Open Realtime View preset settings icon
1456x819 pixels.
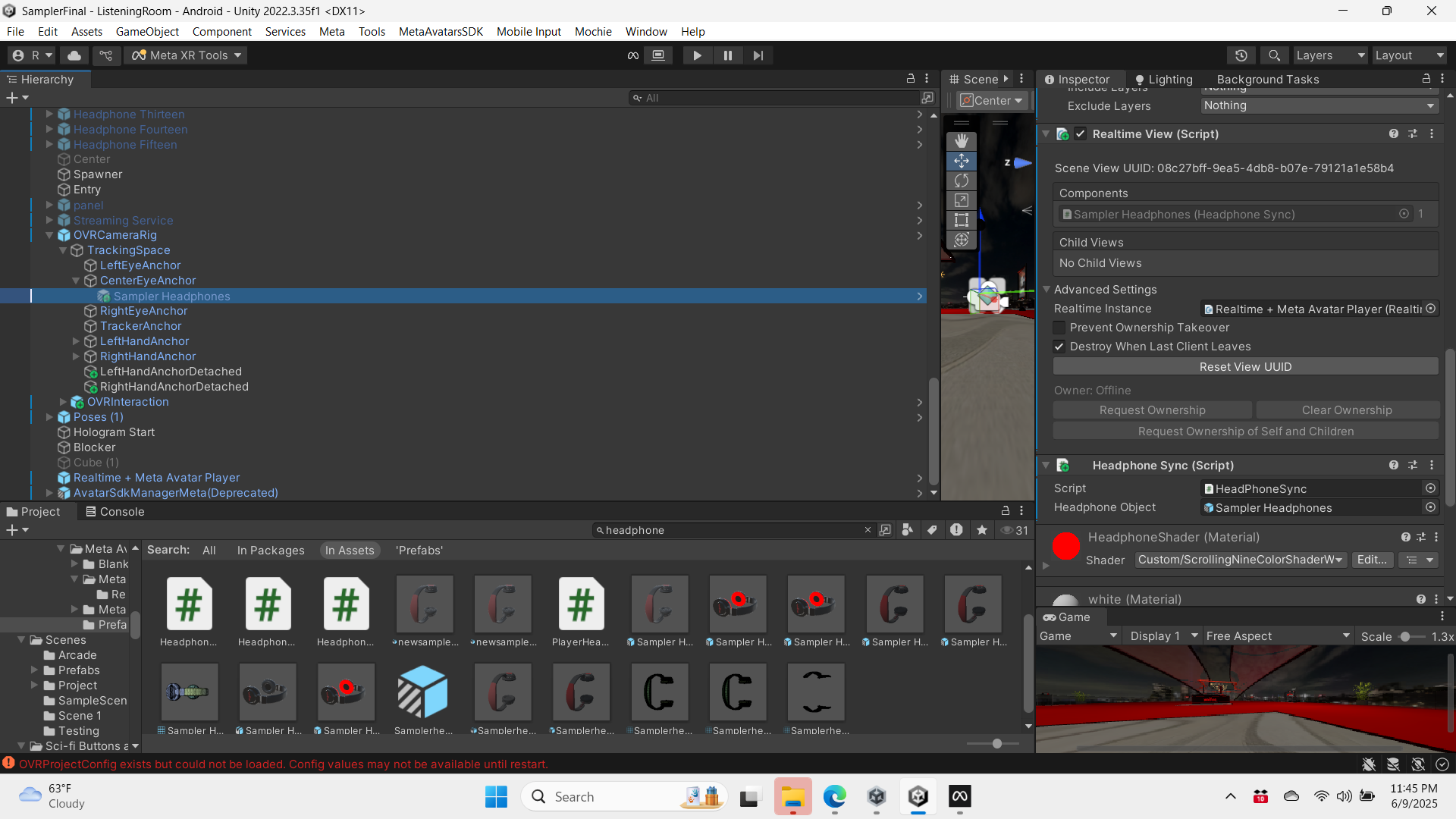click(x=1413, y=134)
